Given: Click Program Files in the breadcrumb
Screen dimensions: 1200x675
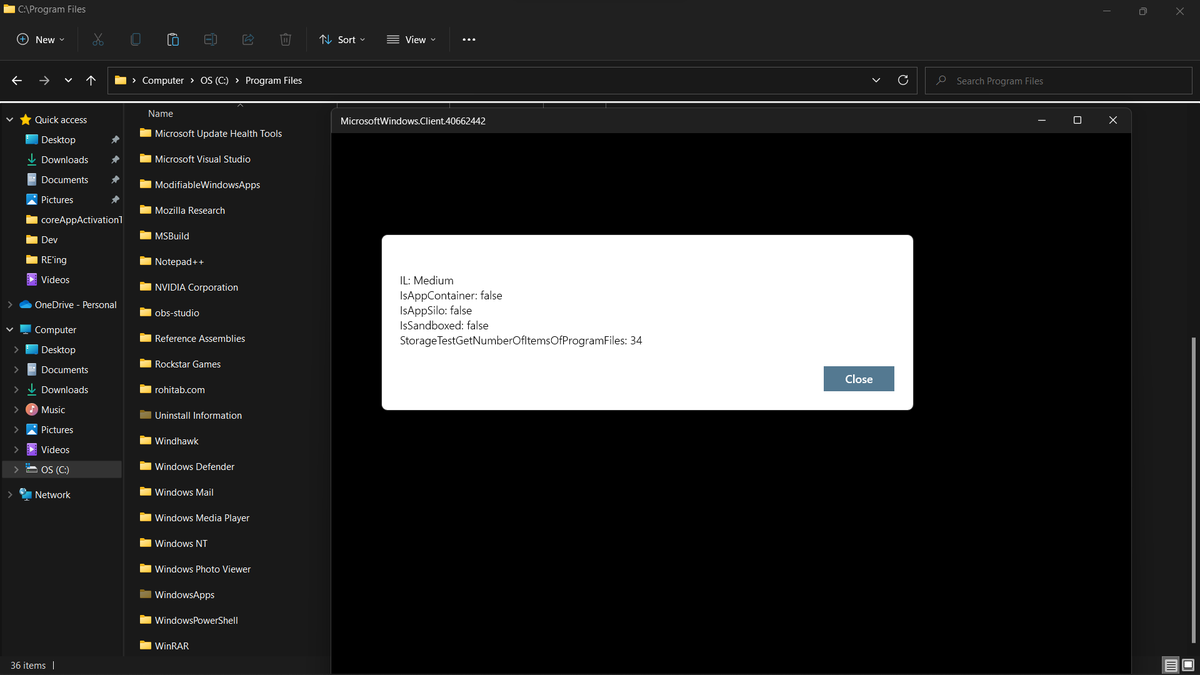Looking at the screenshot, I should (x=274, y=80).
